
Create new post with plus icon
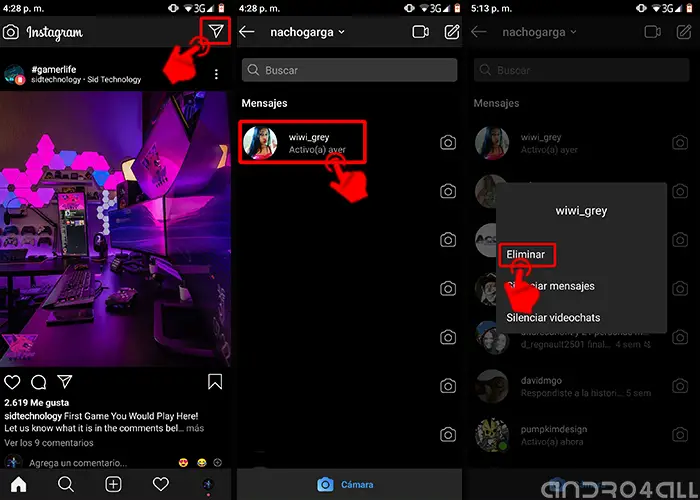113,484
